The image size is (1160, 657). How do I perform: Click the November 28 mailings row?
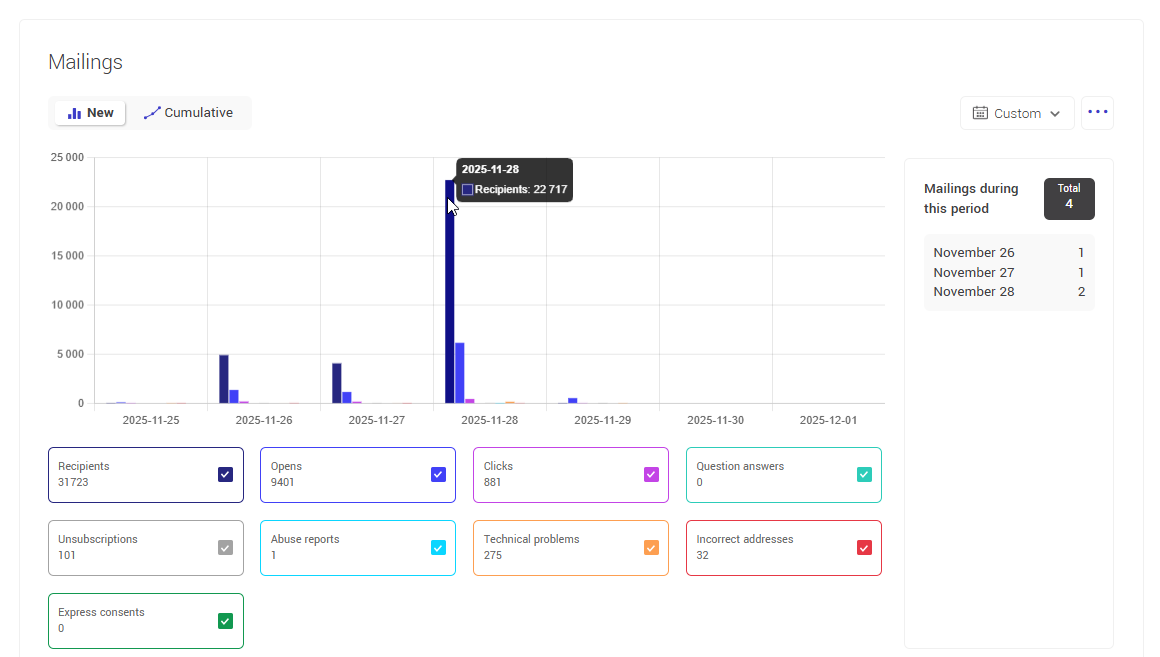pos(1008,292)
